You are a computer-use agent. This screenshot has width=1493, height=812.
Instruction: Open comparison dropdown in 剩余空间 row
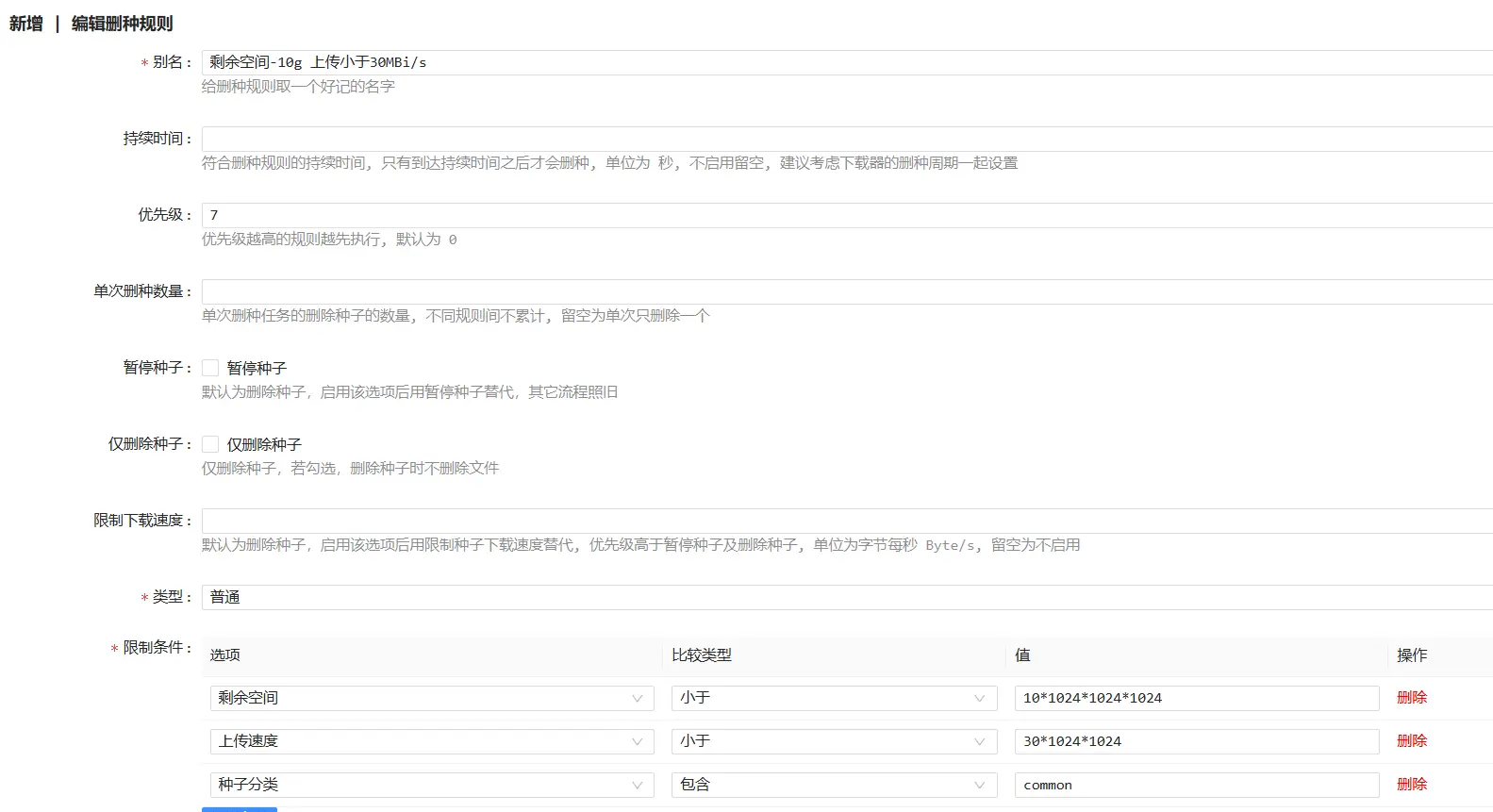pyautogui.click(x=833, y=698)
